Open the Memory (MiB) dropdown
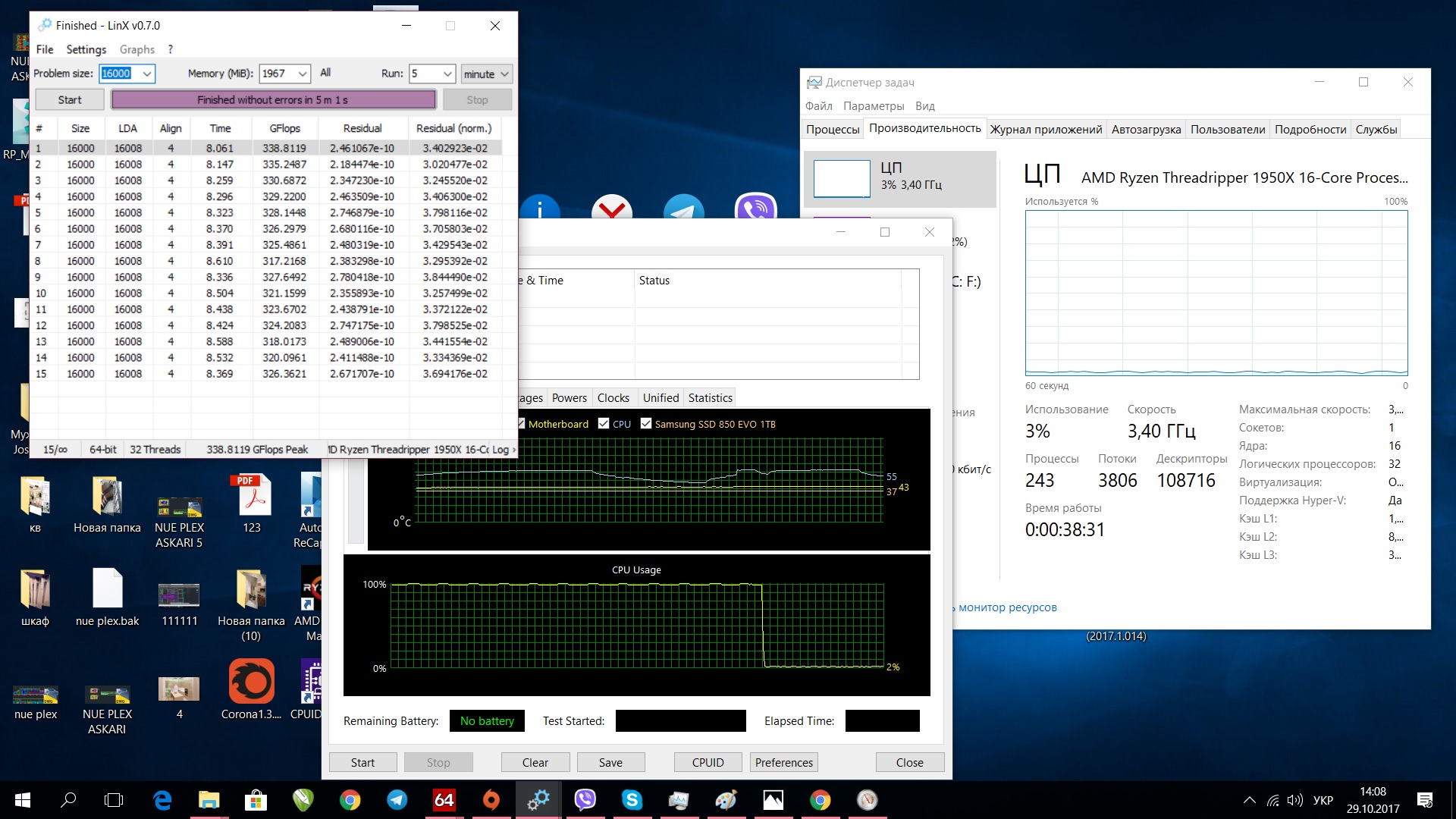This screenshot has width=1456, height=819. [303, 74]
